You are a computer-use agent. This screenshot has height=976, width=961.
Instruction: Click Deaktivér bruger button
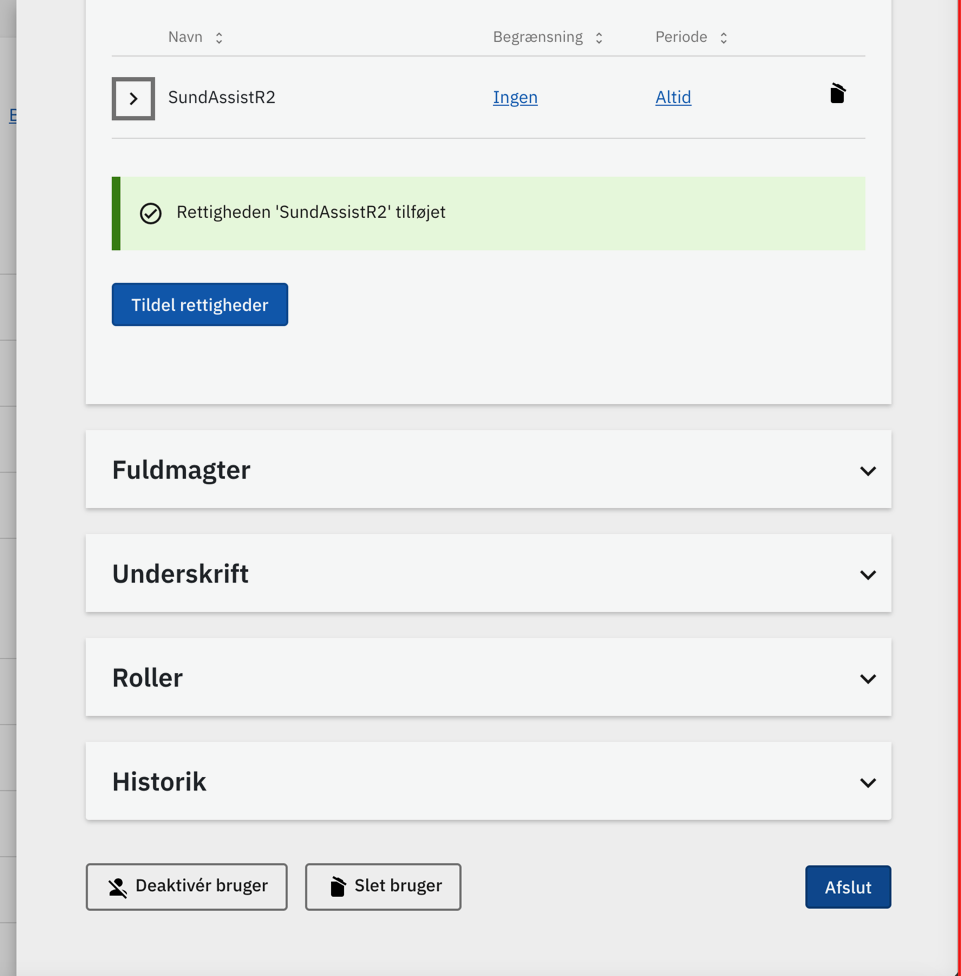(x=187, y=887)
